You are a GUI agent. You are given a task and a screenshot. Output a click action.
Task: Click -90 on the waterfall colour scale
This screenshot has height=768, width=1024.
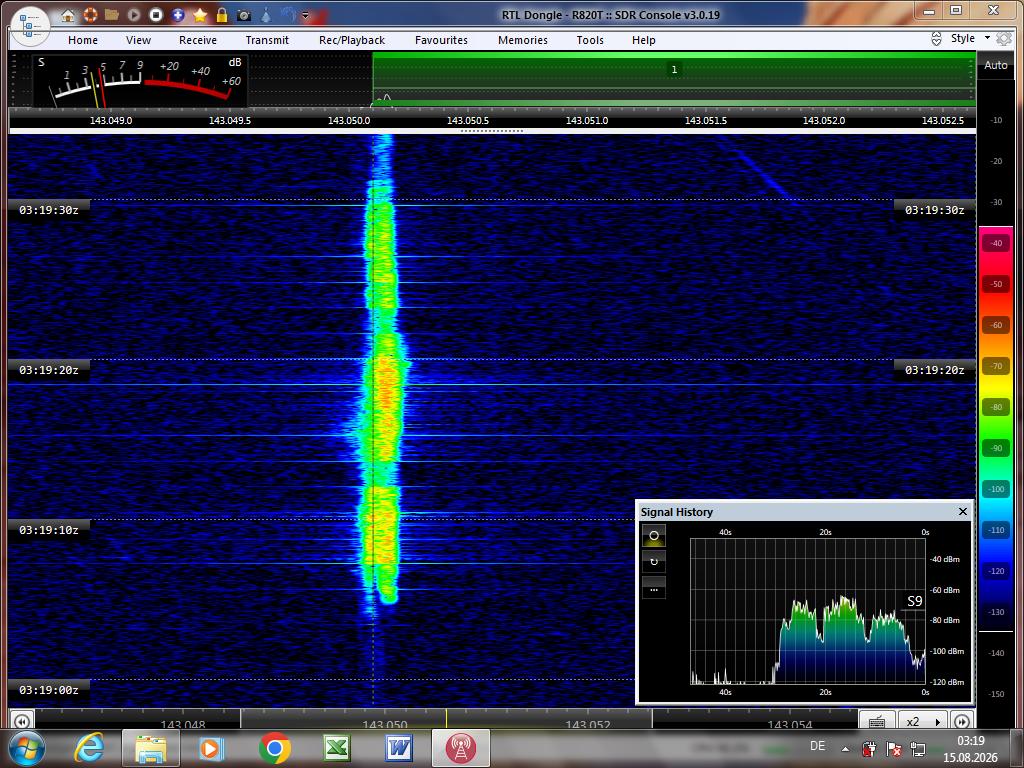click(x=996, y=448)
